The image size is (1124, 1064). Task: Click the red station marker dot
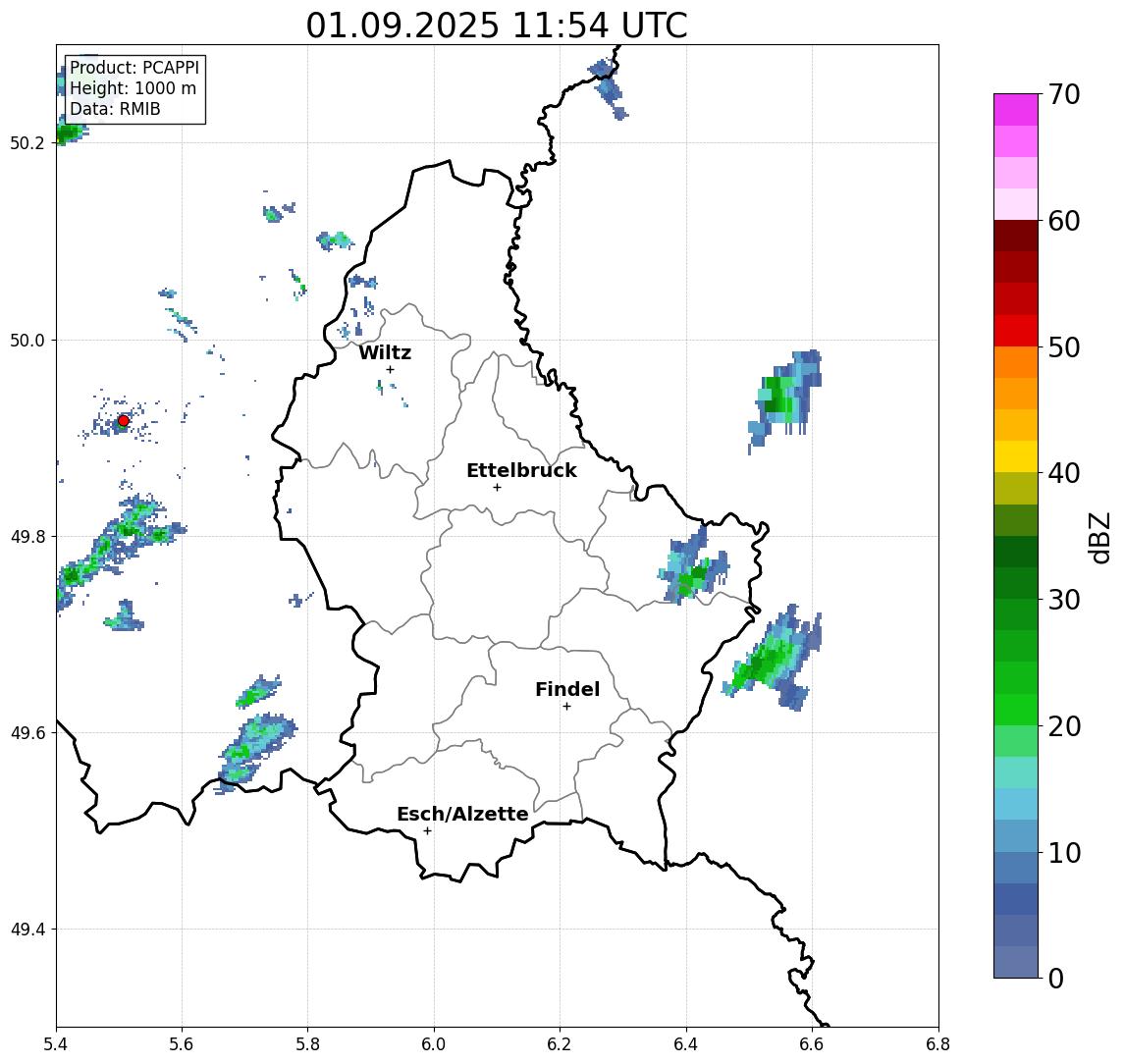coord(124,421)
